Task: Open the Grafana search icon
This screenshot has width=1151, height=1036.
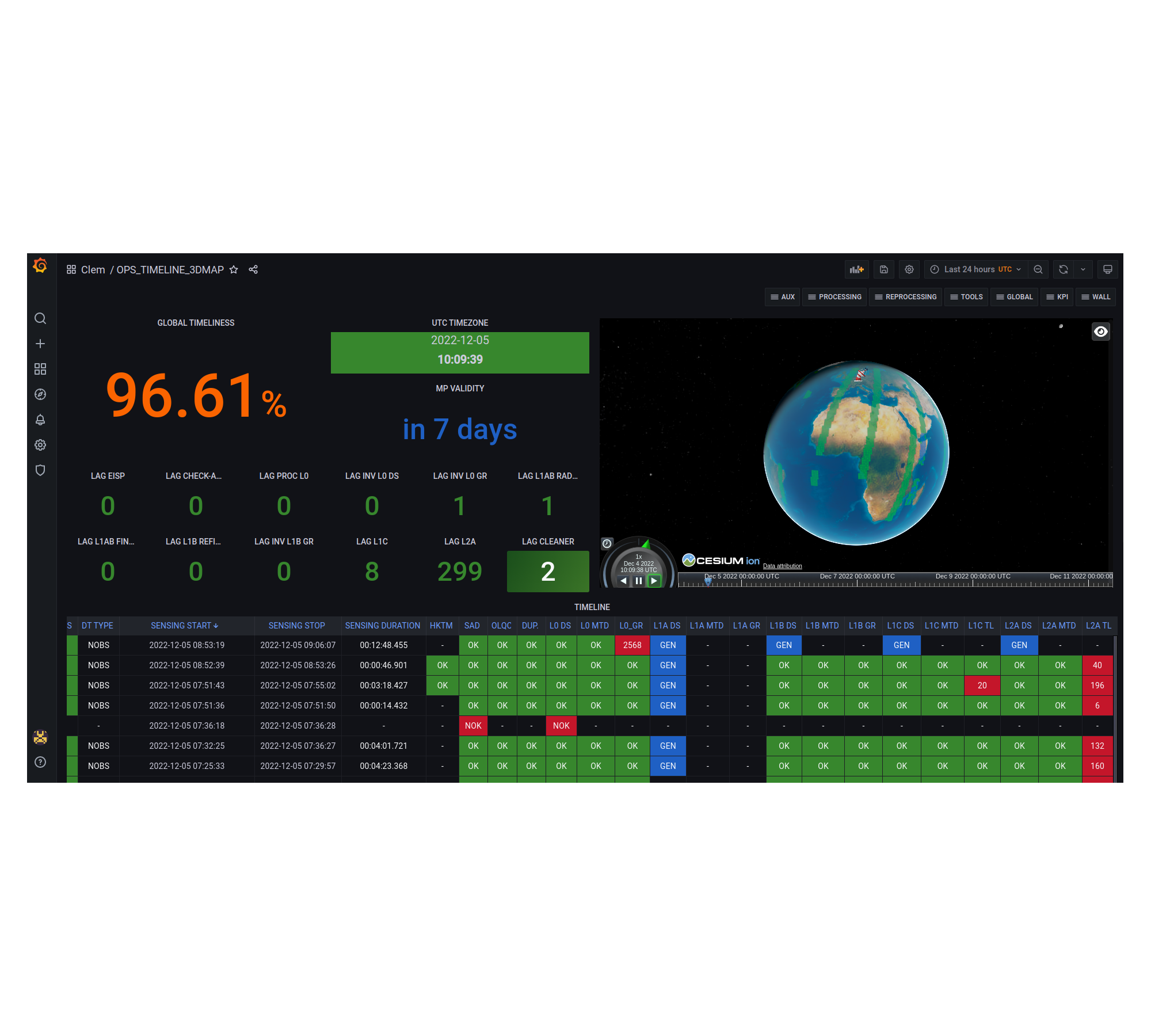Action: (x=40, y=318)
